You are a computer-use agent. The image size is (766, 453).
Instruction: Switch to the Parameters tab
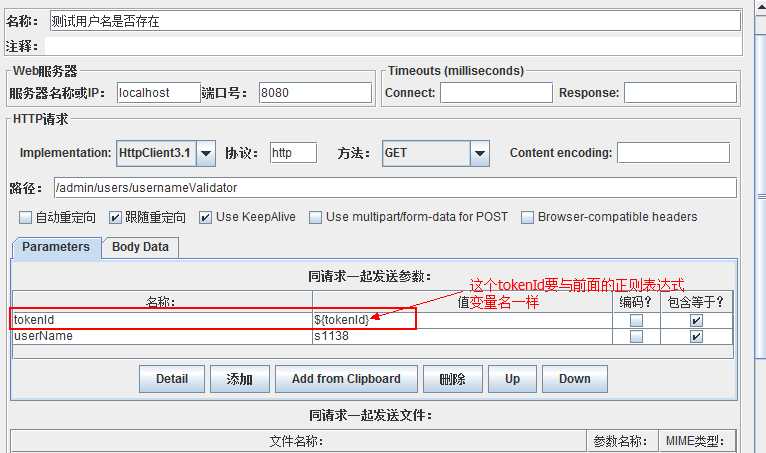tap(56, 247)
